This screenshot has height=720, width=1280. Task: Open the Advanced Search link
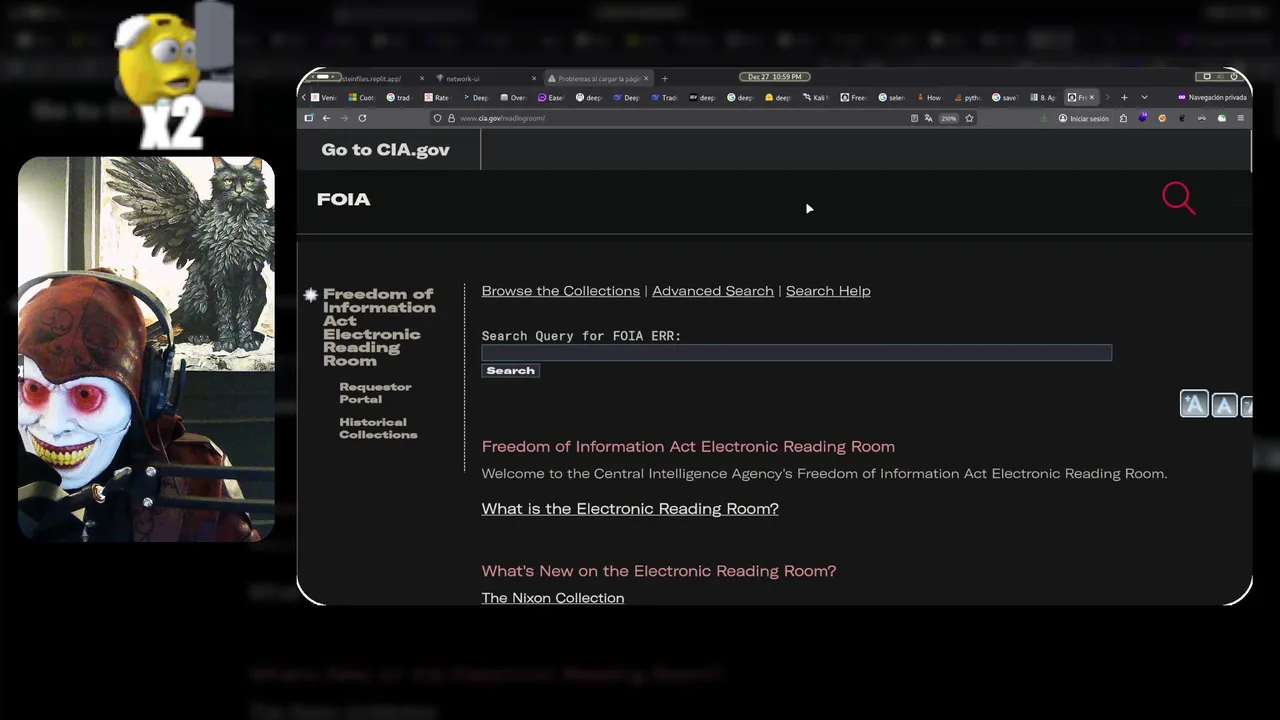tap(712, 291)
